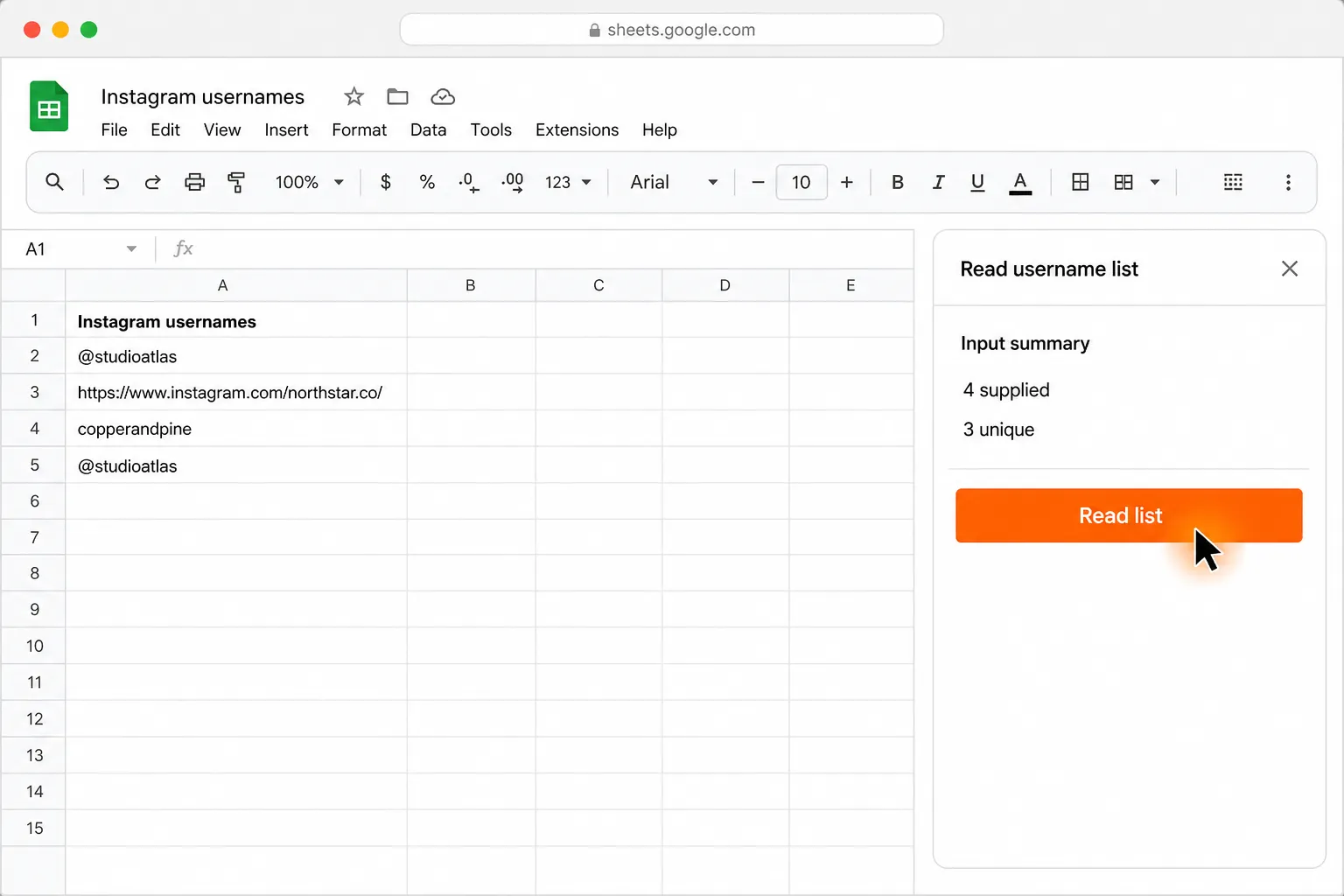1344x896 pixels.
Task: Redo the last action
Action: (x=152, y=182)
